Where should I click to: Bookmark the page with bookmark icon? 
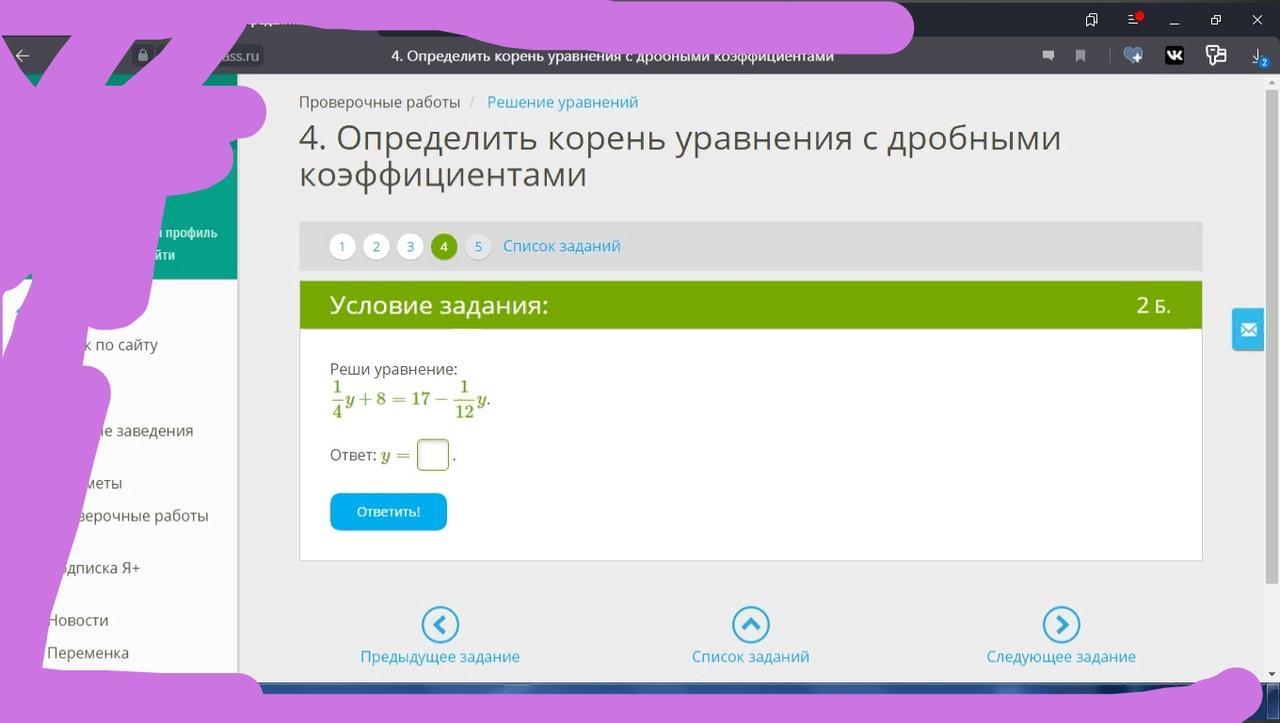[x=1080, y=56]
